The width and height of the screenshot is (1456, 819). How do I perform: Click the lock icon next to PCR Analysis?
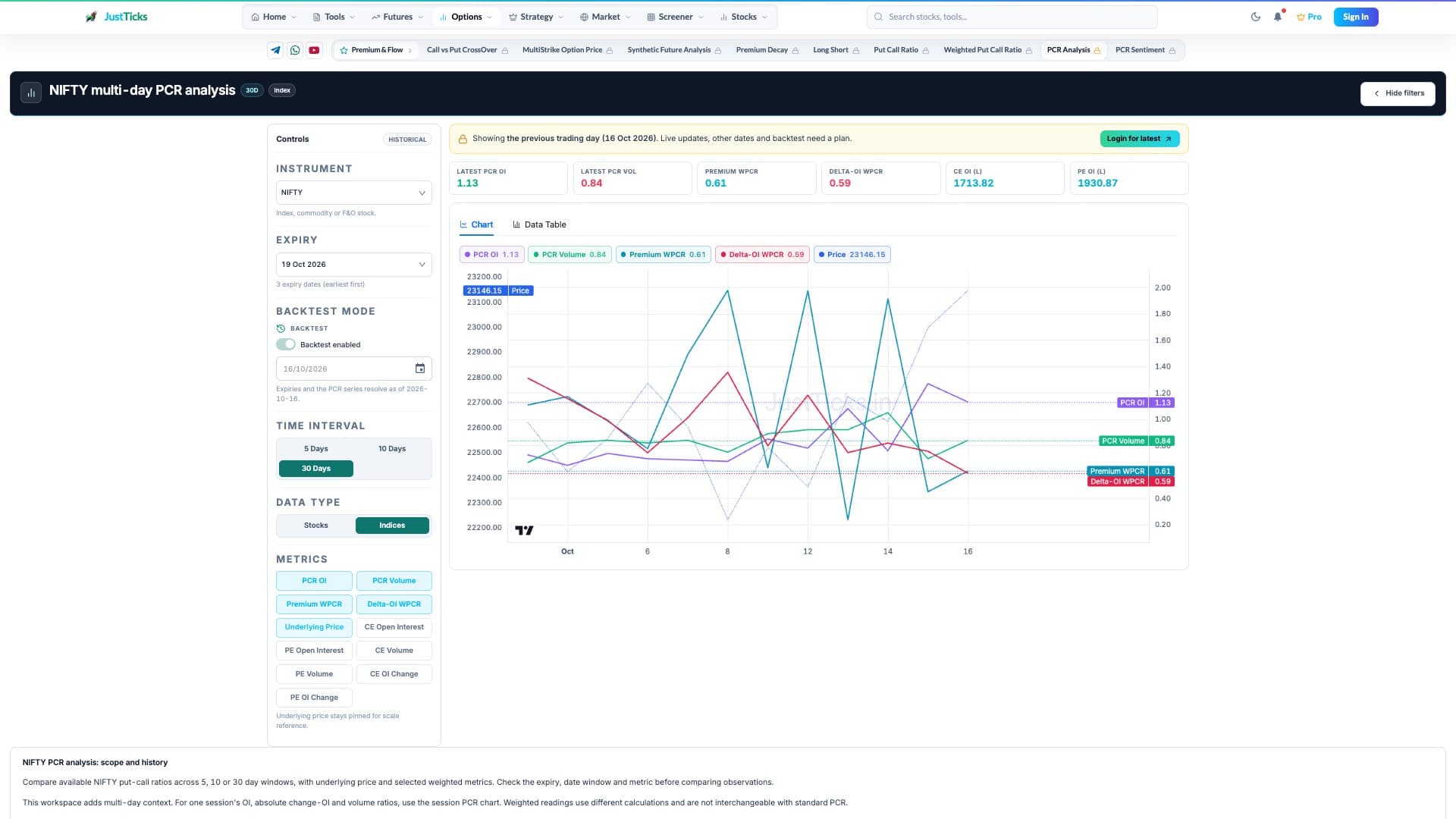tap(1097, 50)
